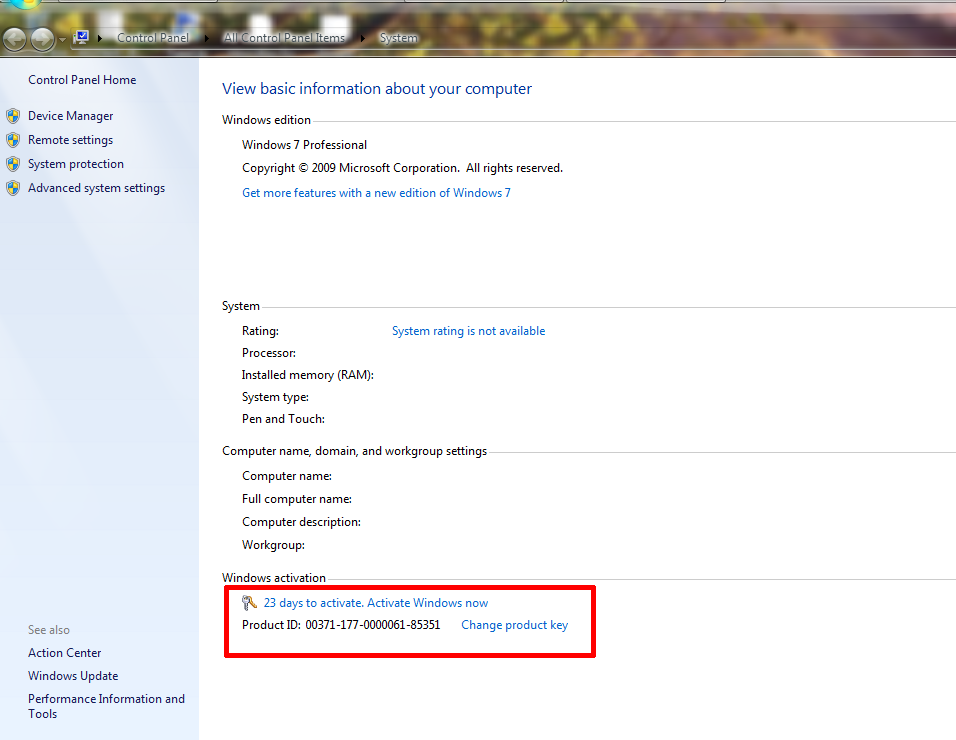Open Action Center under See also
Viewport: 956px width, 740px height.
[x=65, y=653]
